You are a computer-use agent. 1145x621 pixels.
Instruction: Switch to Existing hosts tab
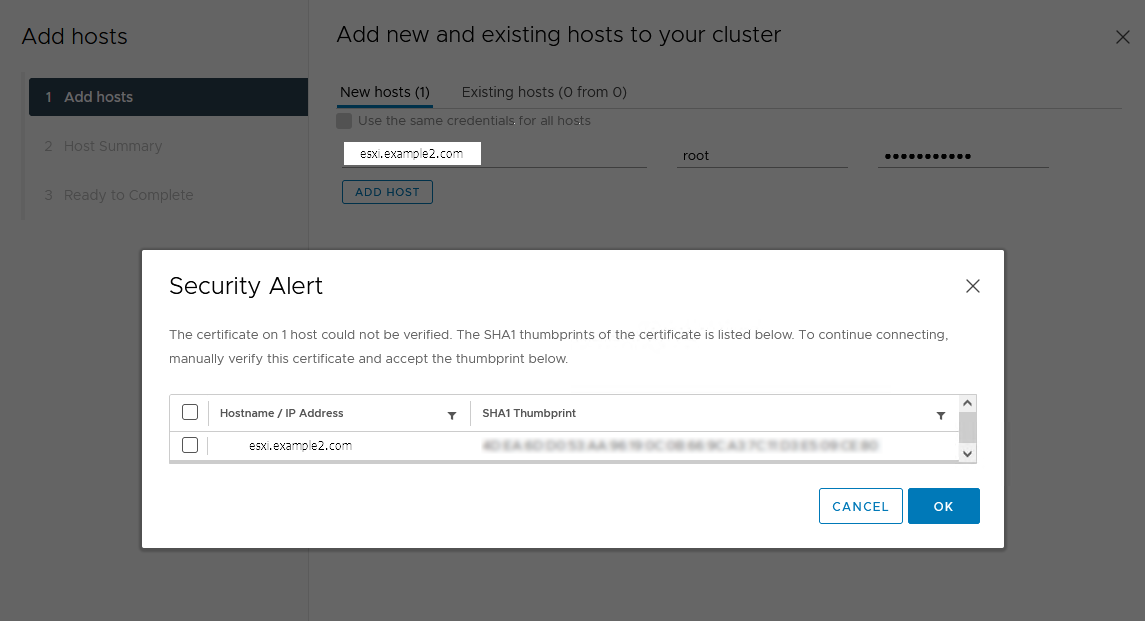tap(544, 92)
